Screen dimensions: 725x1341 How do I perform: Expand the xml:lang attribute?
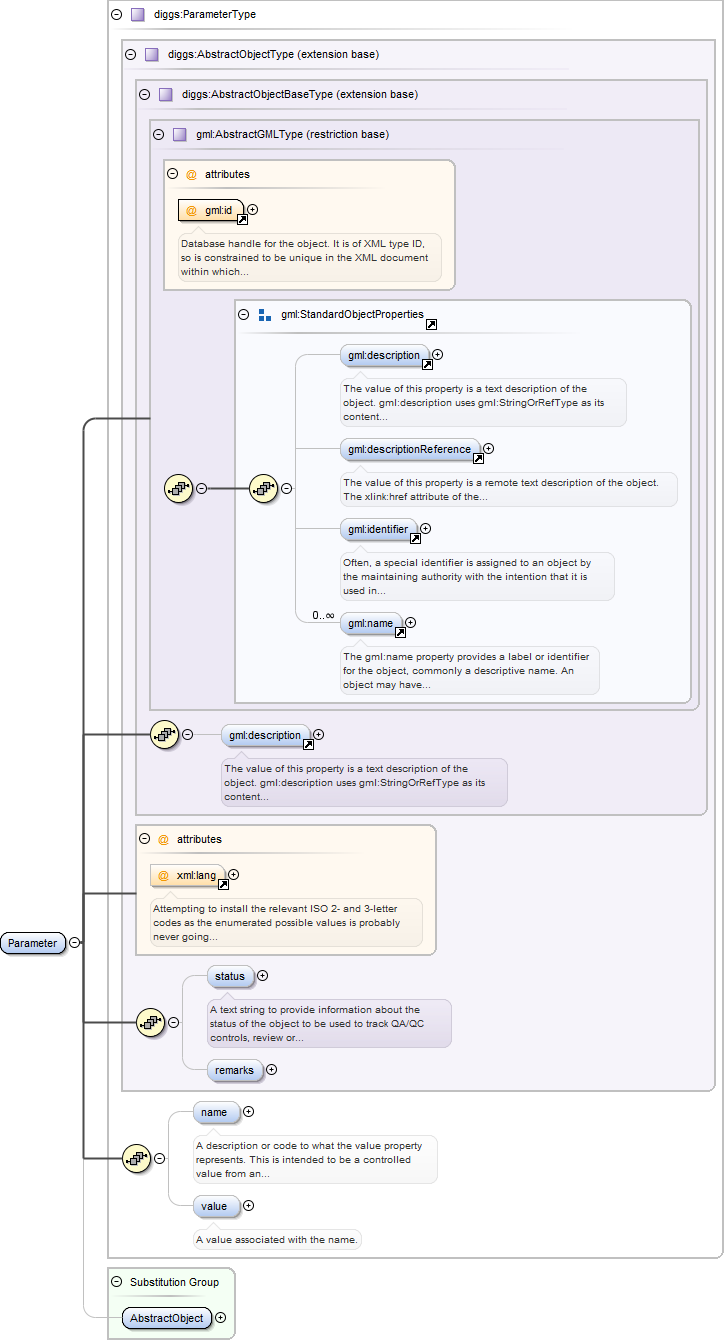tap(234, 875)
